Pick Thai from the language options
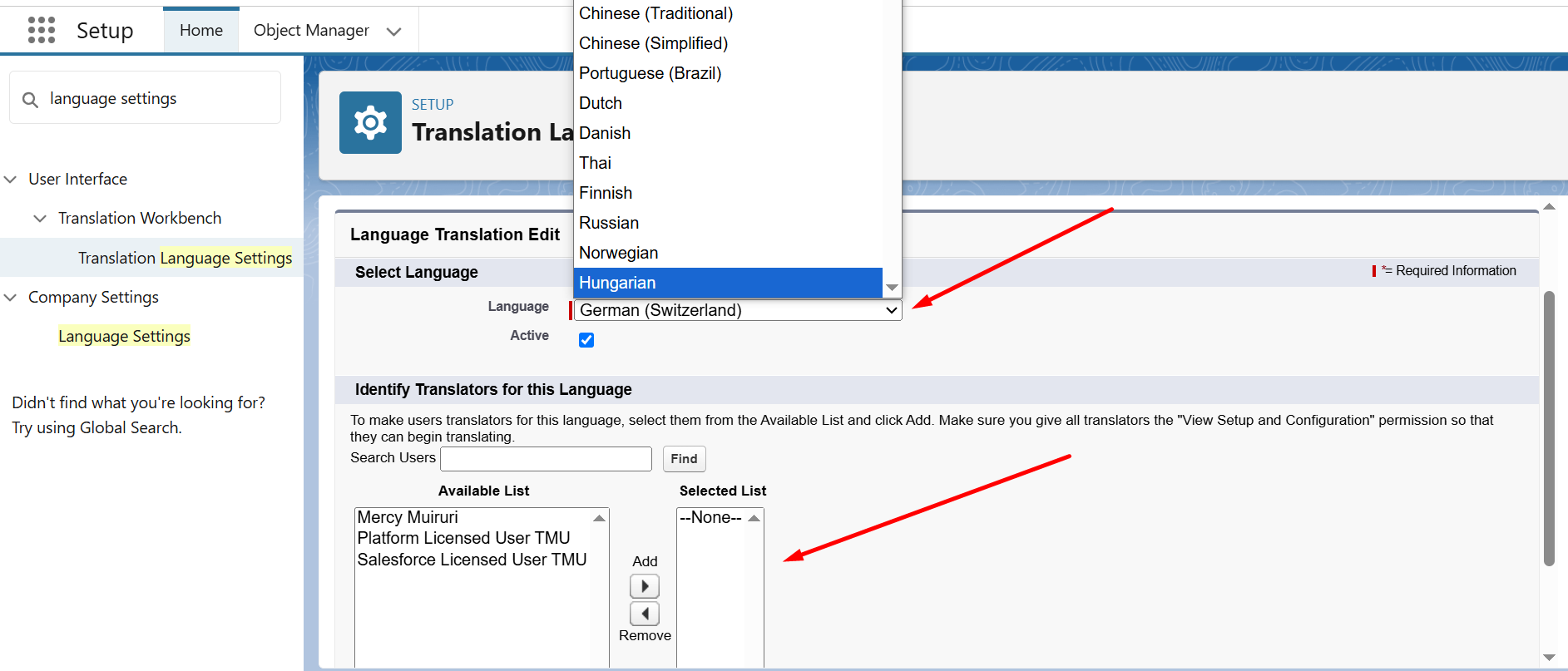This screenshot has width=1568, height=671. 728,163
